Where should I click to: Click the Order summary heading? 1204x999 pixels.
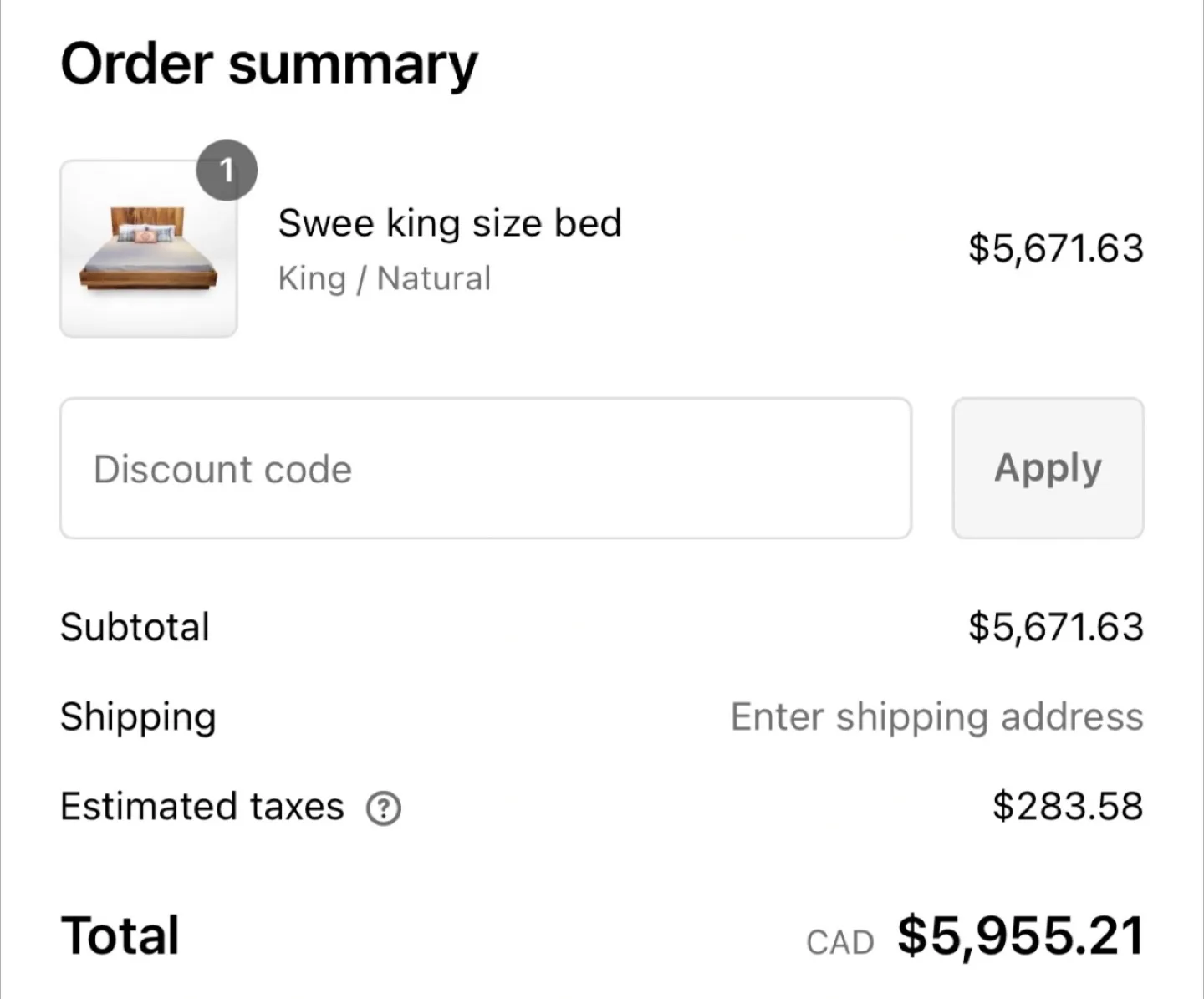pyautogui.click(x=269, y=64)
